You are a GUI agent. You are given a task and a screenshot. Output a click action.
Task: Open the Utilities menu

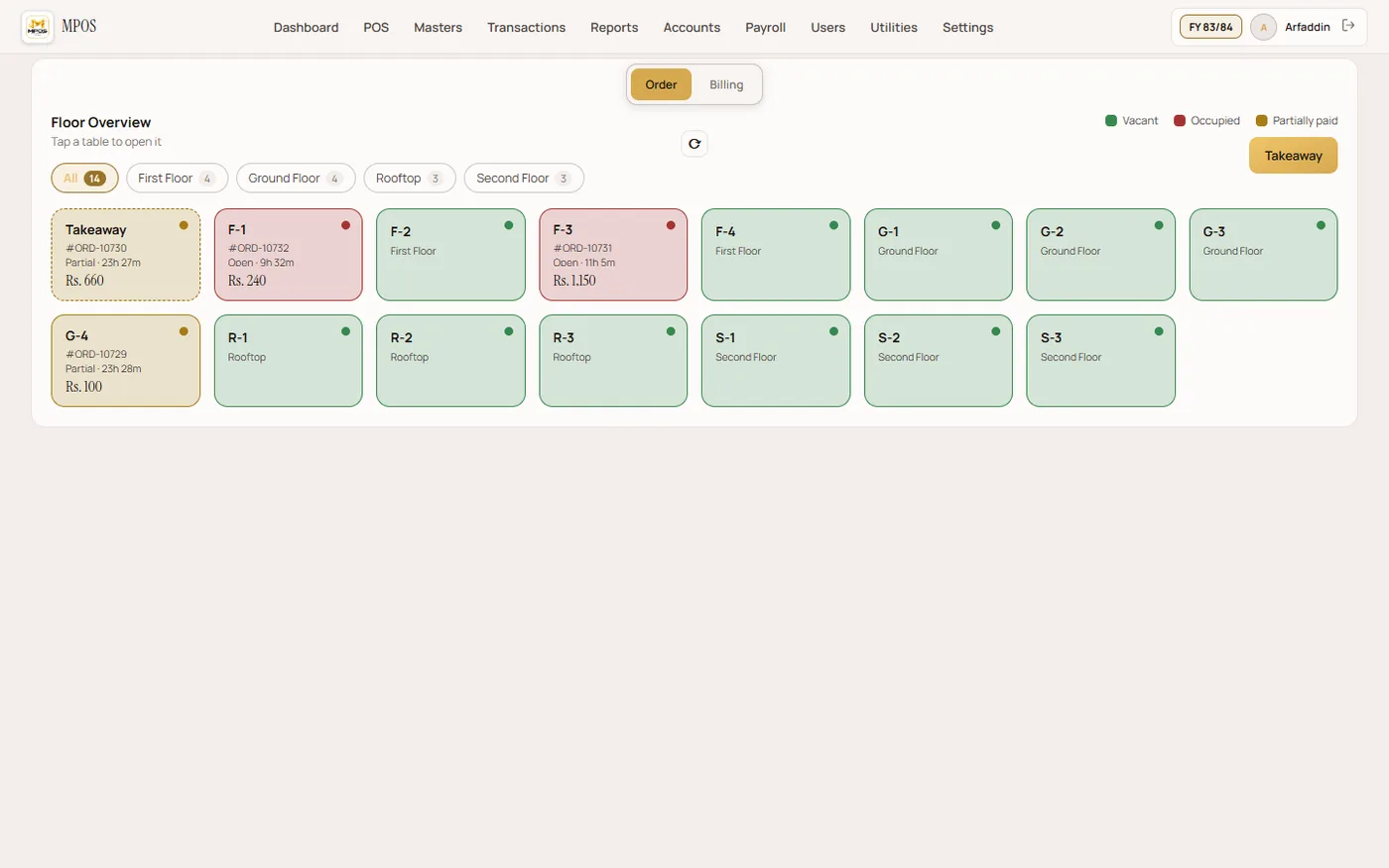click(894, 28)
